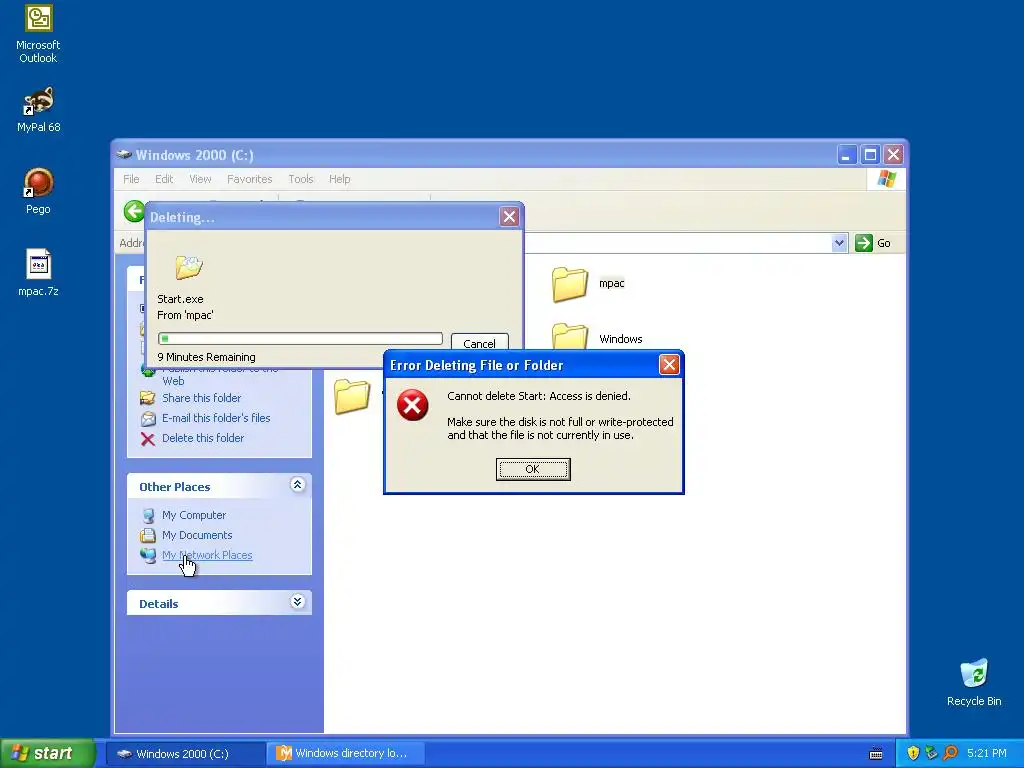The height and width of the screenshot is (768, 1024).
Task: Click E-mail this folder's files link
Action: pos(216,419)
